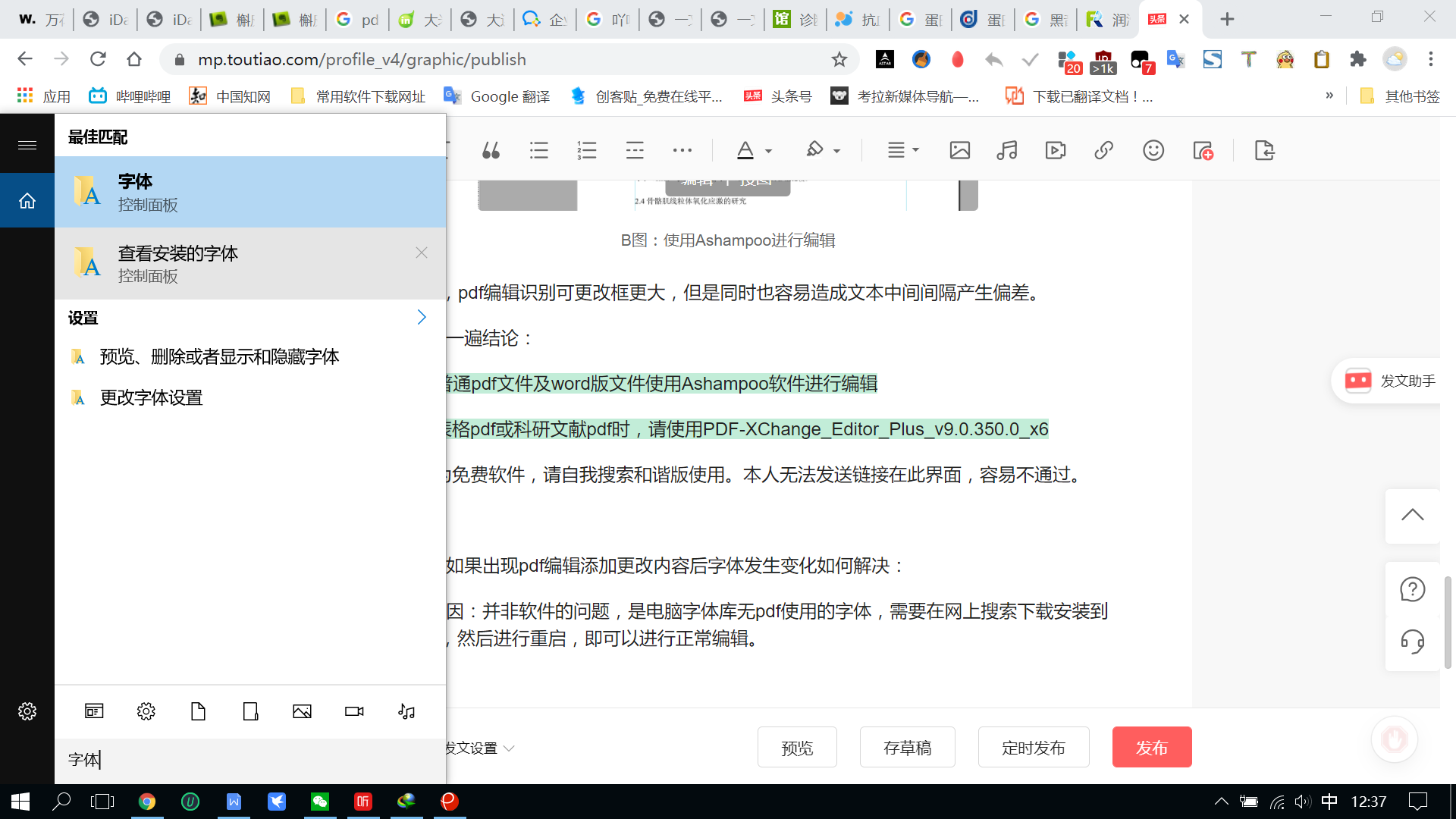Apply numbered list formatting
Image resolution: width=1456 pixels, height=819 pixels.
point(587,150)
